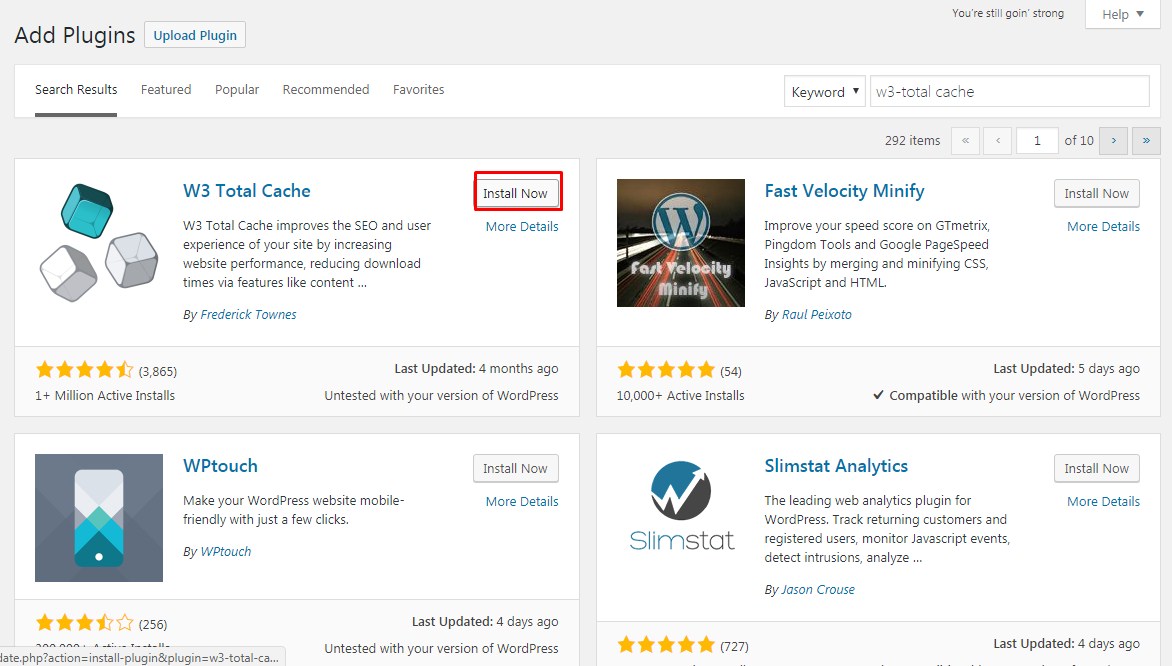Click WPtouch star rating

[84, 623]
